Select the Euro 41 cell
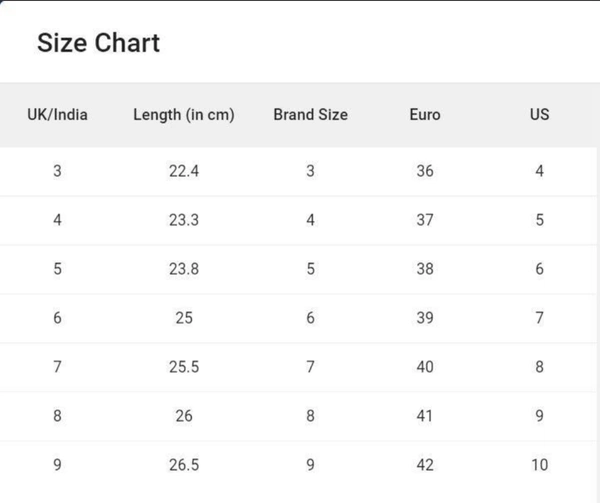The width and height of the screenshot is (600, 503). tap(425, 416)
